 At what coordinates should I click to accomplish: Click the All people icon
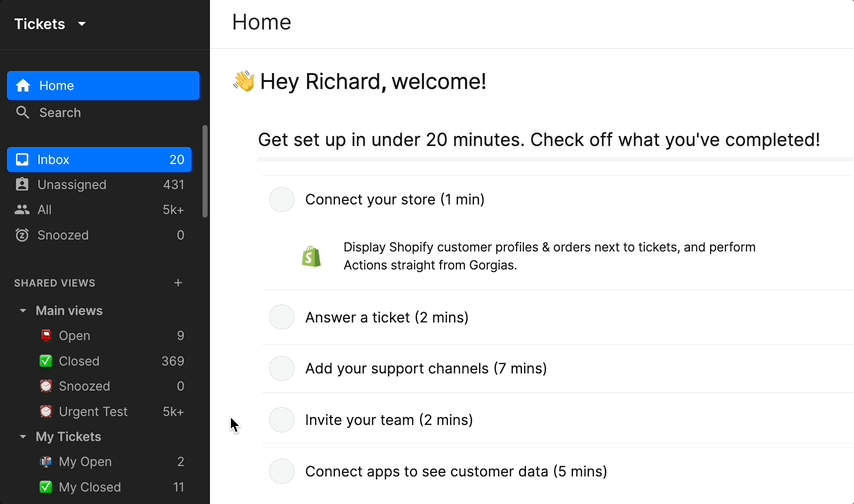click(22, 209)
